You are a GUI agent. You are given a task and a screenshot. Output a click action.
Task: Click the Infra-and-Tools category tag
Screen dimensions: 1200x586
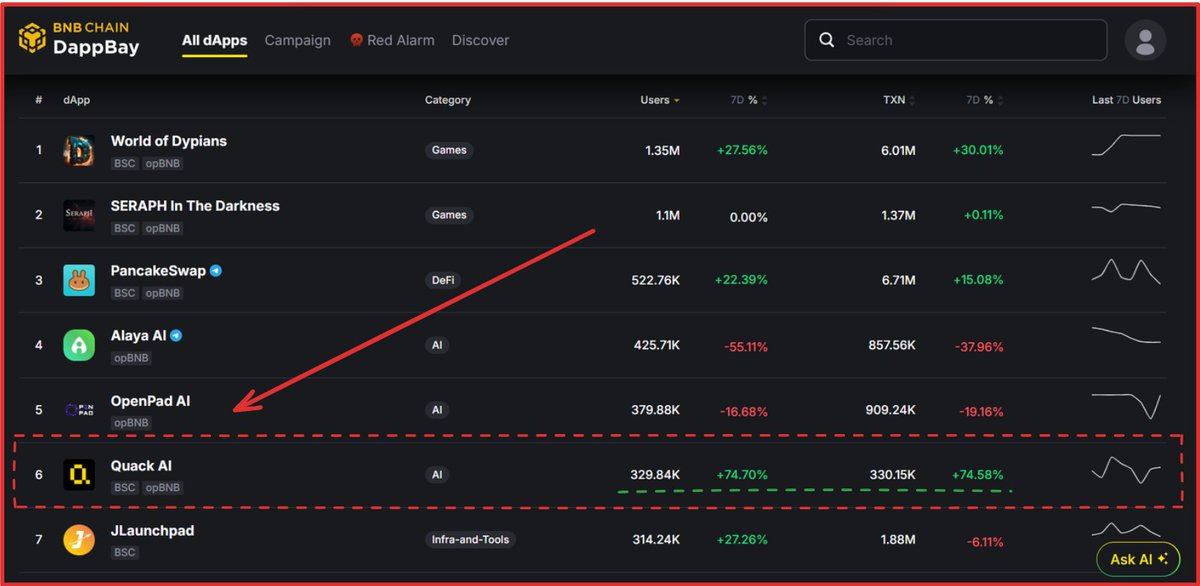(470, 540)
